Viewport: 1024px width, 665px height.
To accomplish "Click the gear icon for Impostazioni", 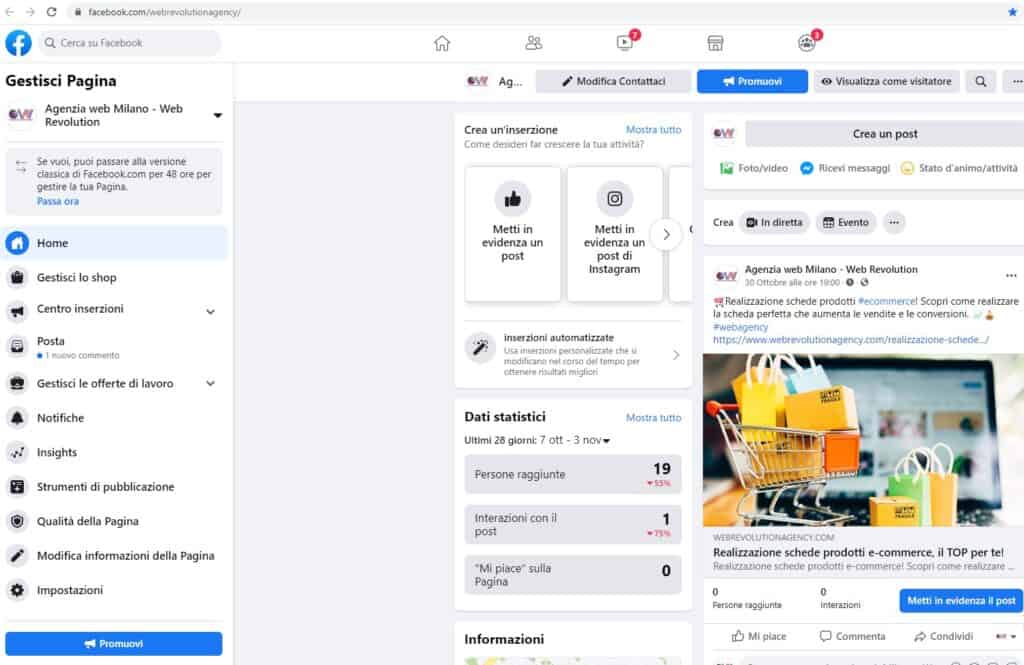I will tap(17, 590).
